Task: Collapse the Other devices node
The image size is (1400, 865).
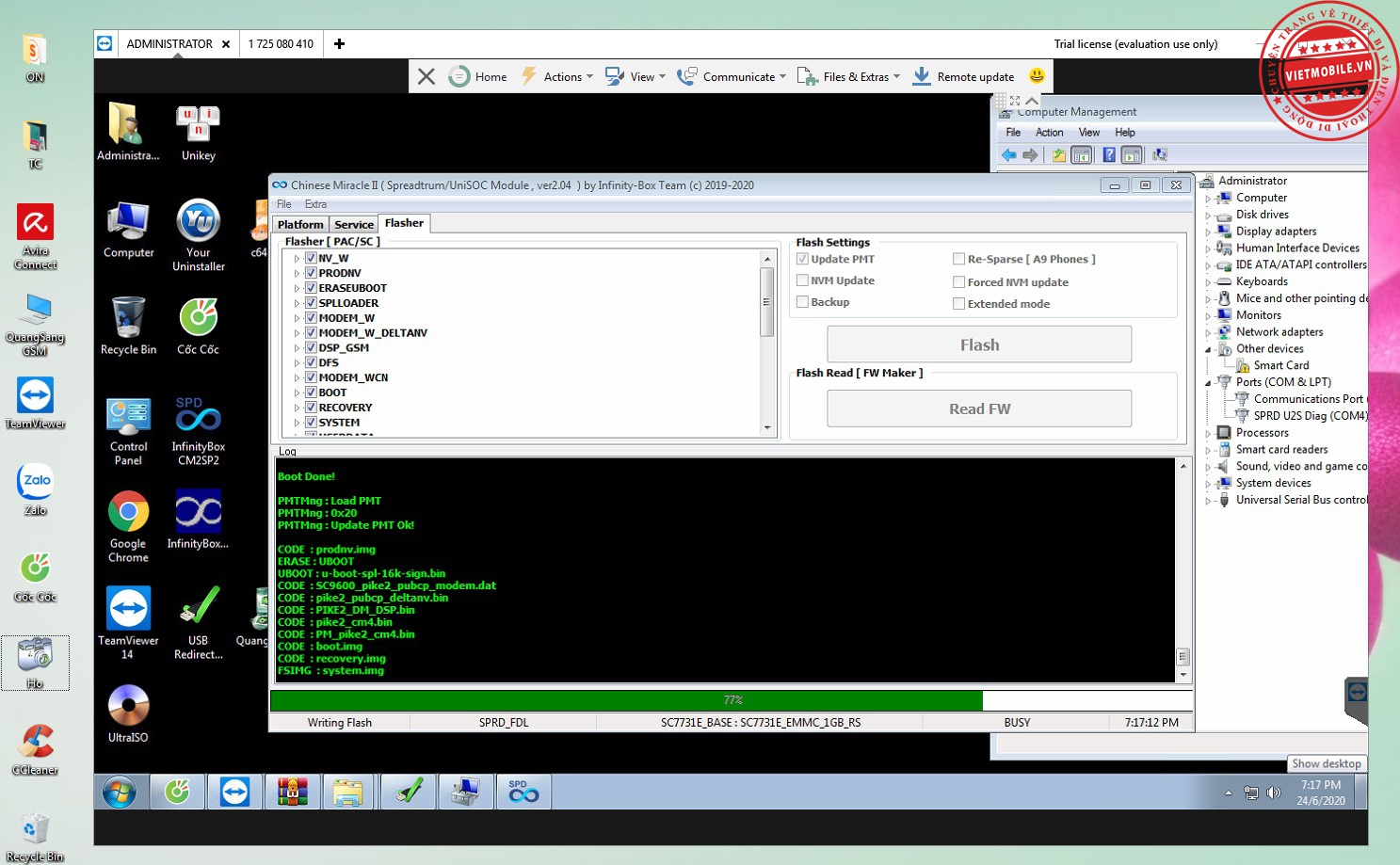Action: (x=1208, y=349)
